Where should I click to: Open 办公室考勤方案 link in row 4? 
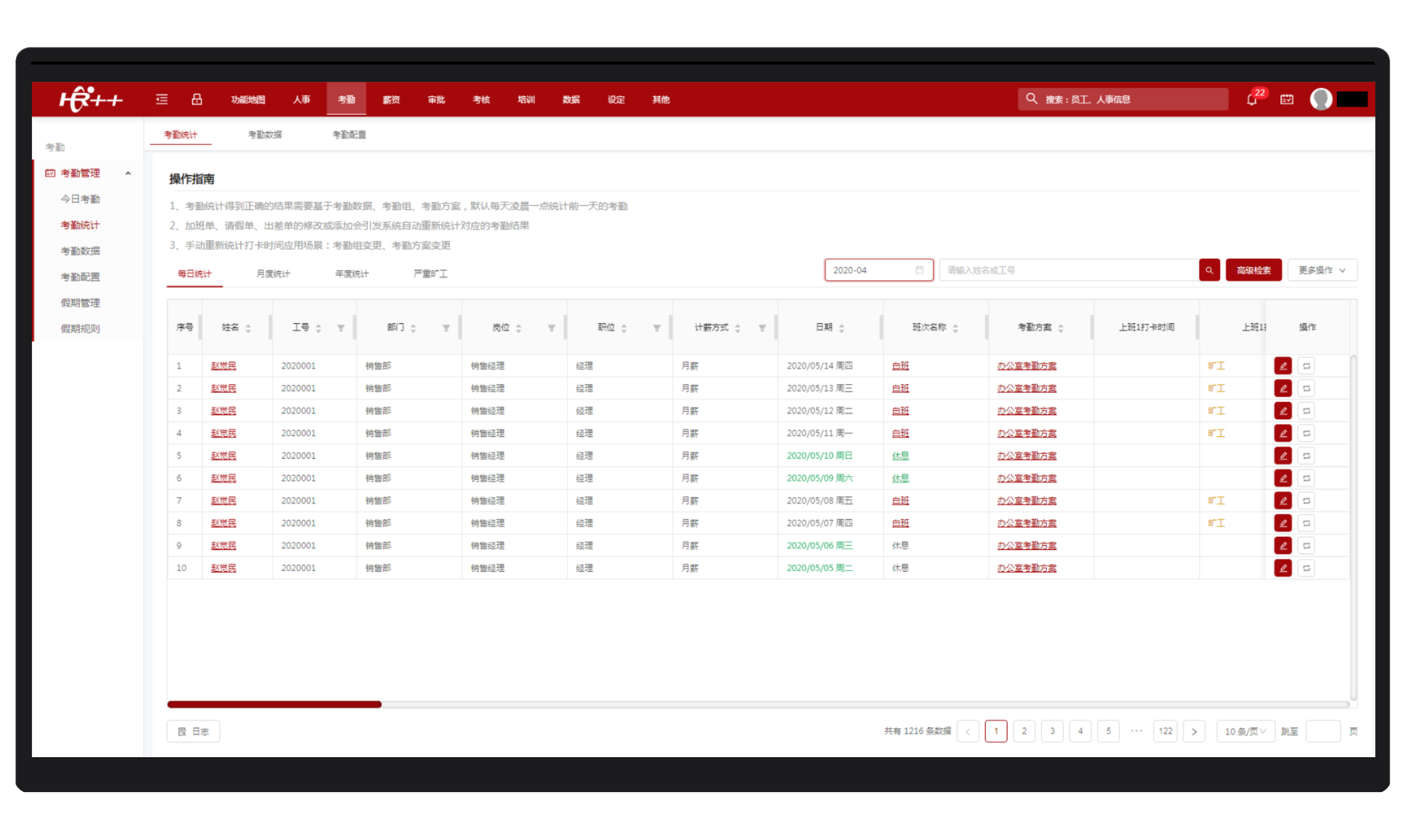point(1027,433)
